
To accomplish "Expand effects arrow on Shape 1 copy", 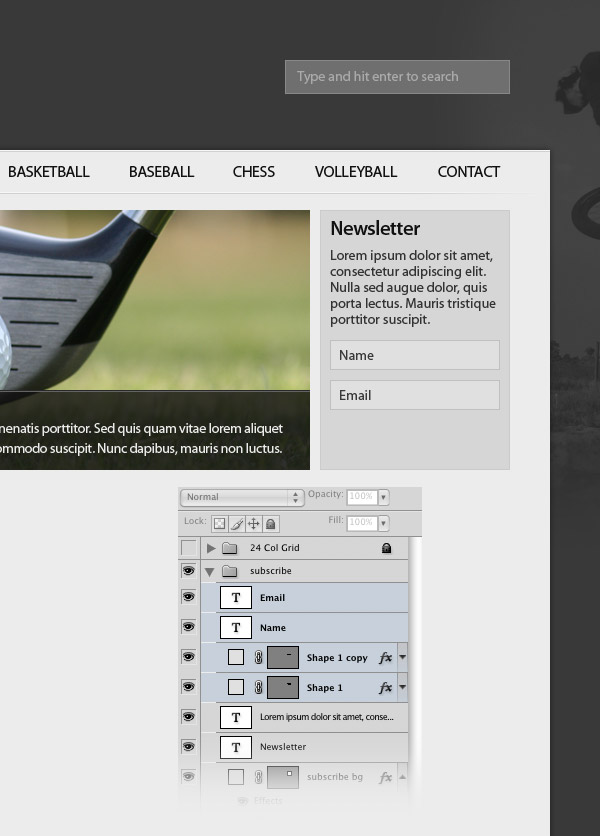I will [x=403, y=657].
